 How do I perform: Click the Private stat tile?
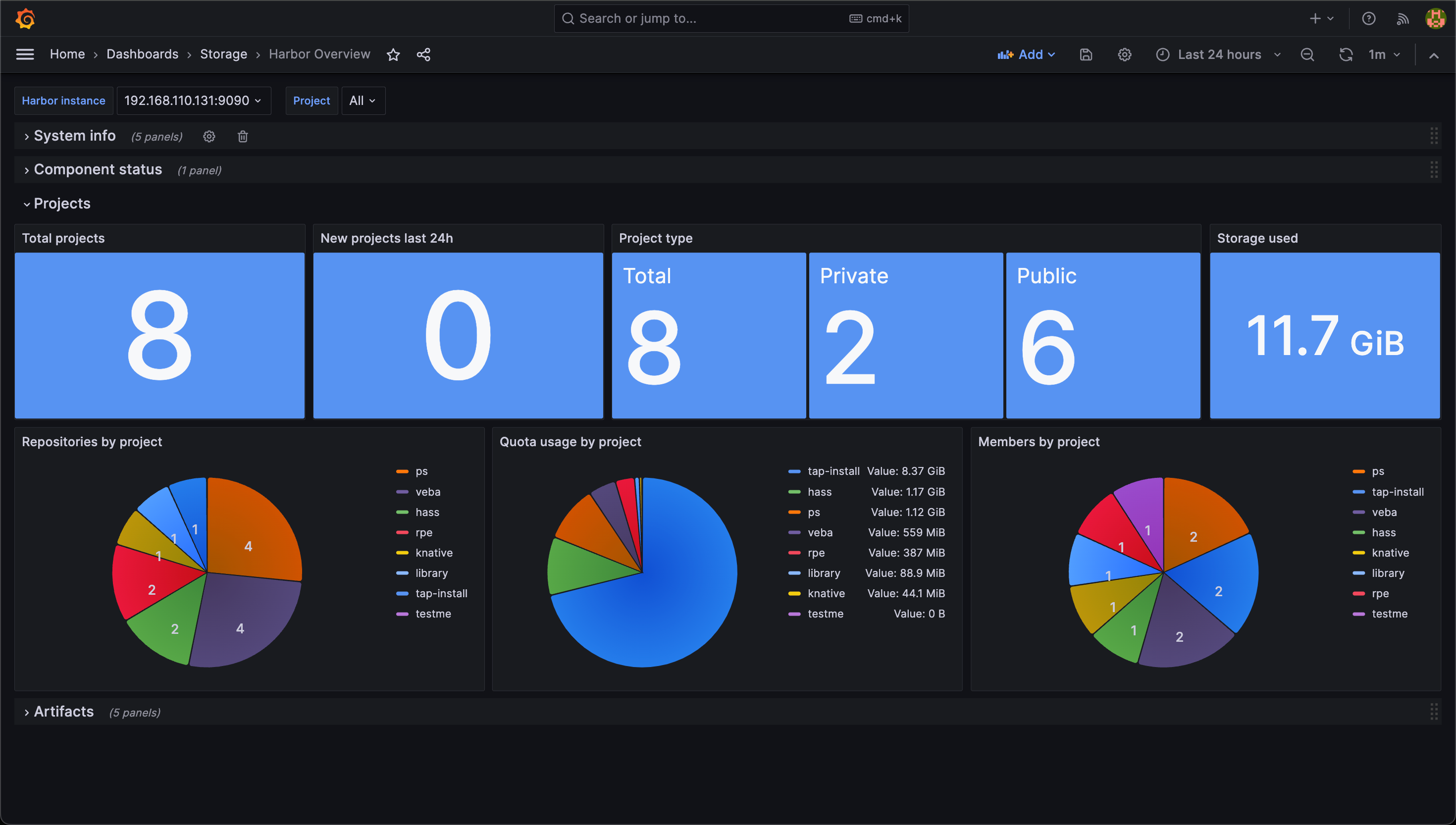point(905,335)
